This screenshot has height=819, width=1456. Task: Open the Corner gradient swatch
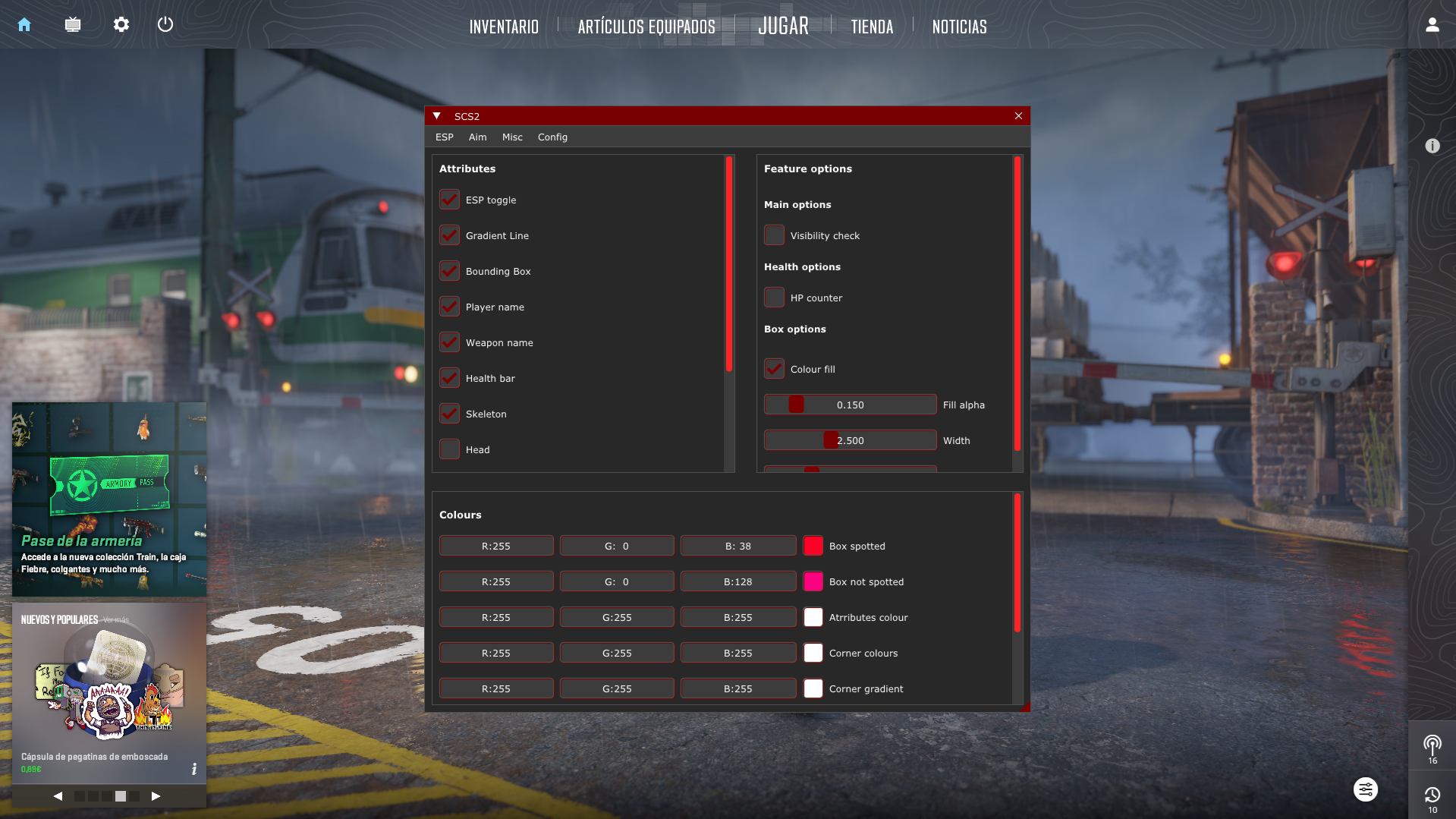pyautogui.click(x=813, y=688)
